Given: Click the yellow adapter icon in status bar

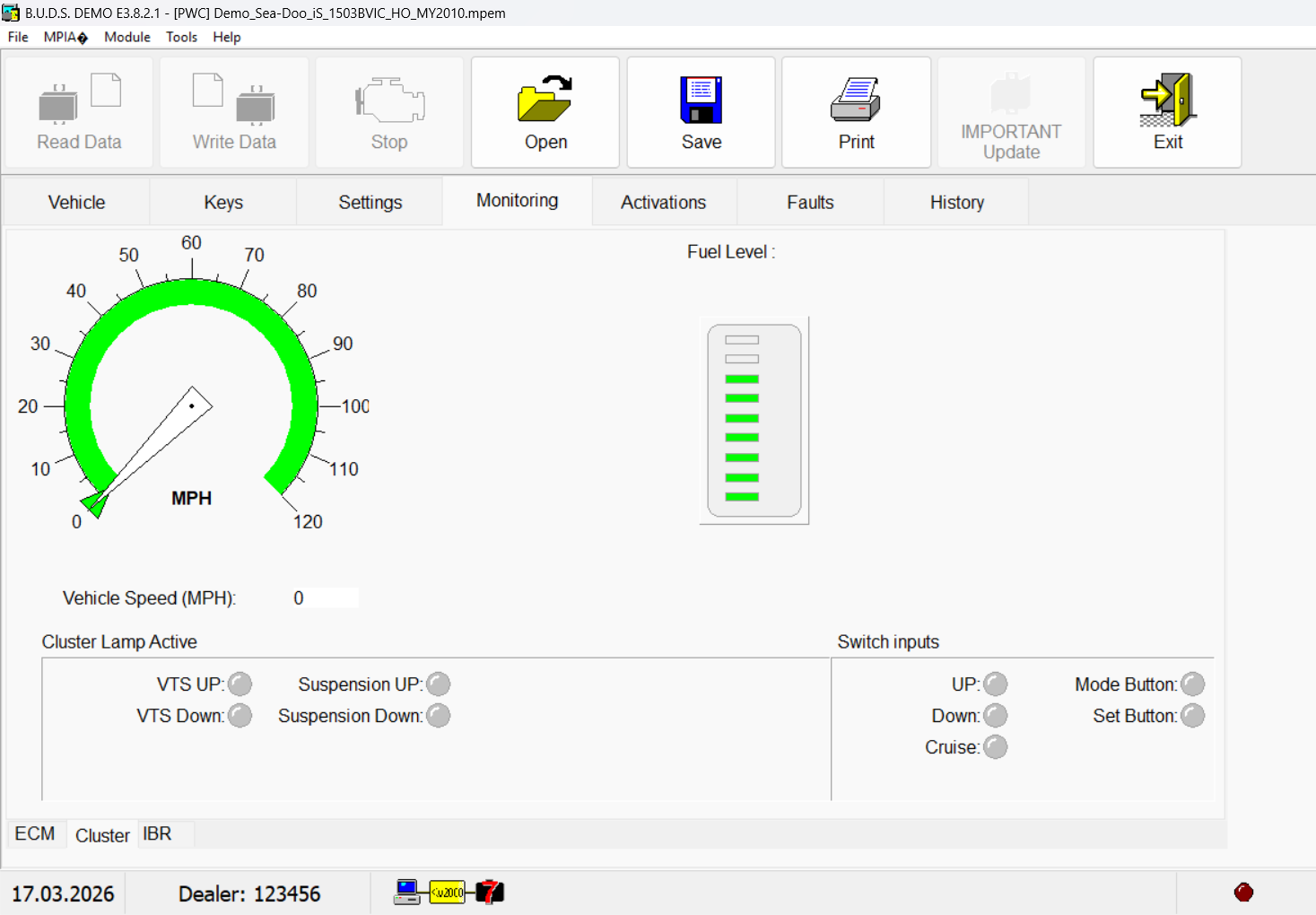Looking at the screenshot, I should coord(447,892).
